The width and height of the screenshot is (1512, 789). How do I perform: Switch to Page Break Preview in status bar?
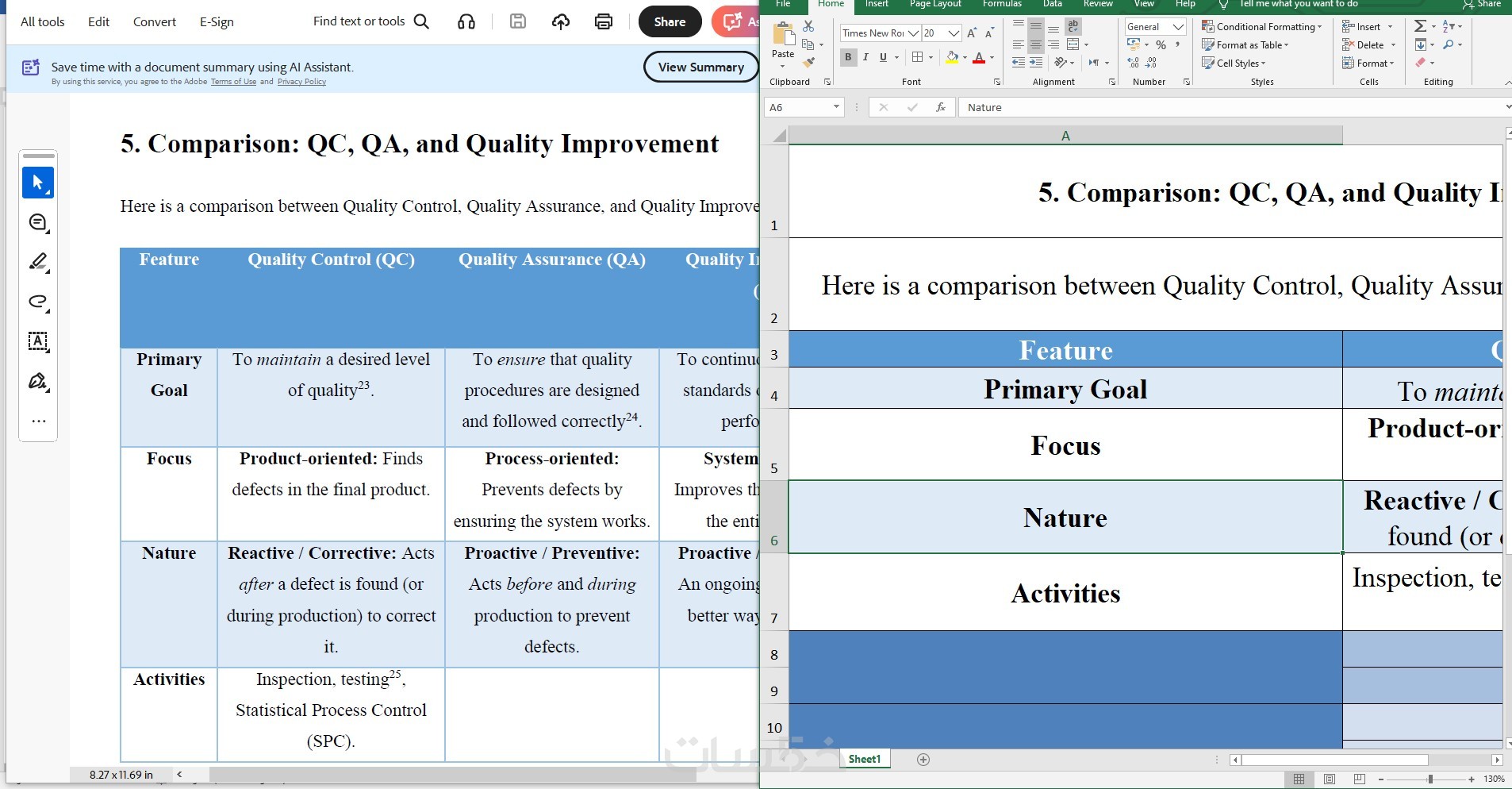point(1360,779)
